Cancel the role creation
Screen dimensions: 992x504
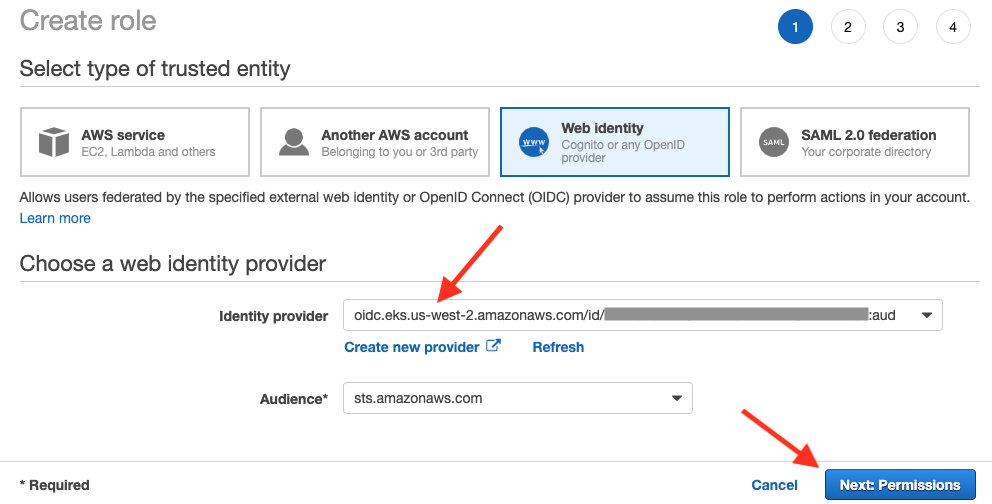(x=774, y=485)
